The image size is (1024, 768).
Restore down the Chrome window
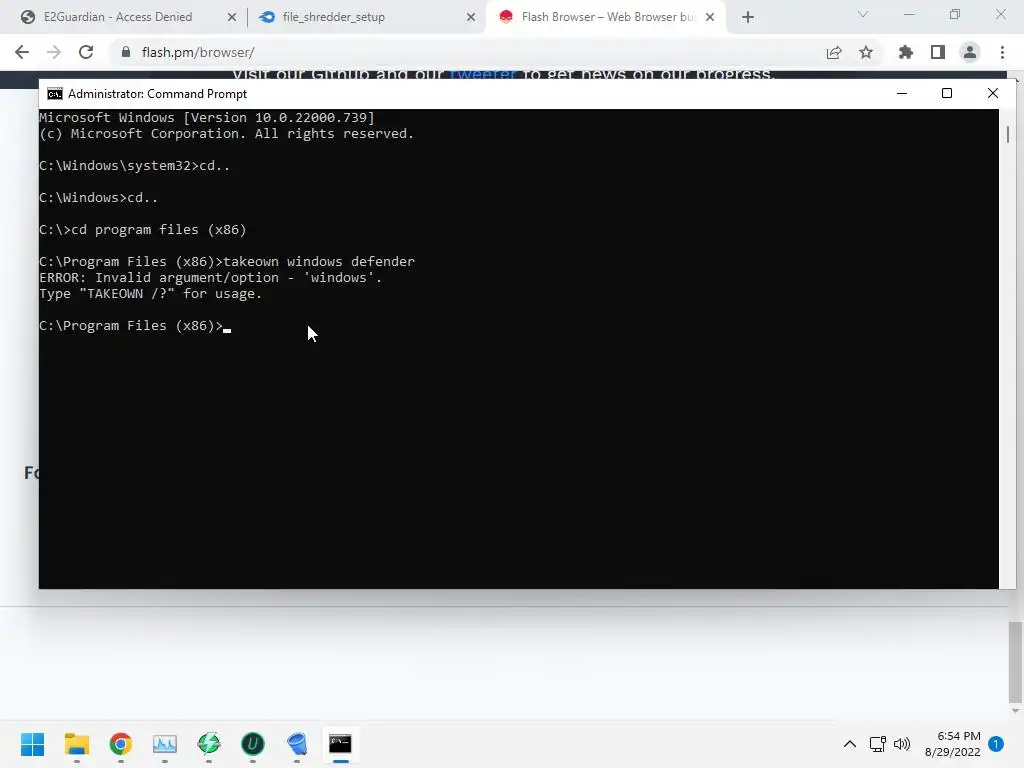click(955, 14)
